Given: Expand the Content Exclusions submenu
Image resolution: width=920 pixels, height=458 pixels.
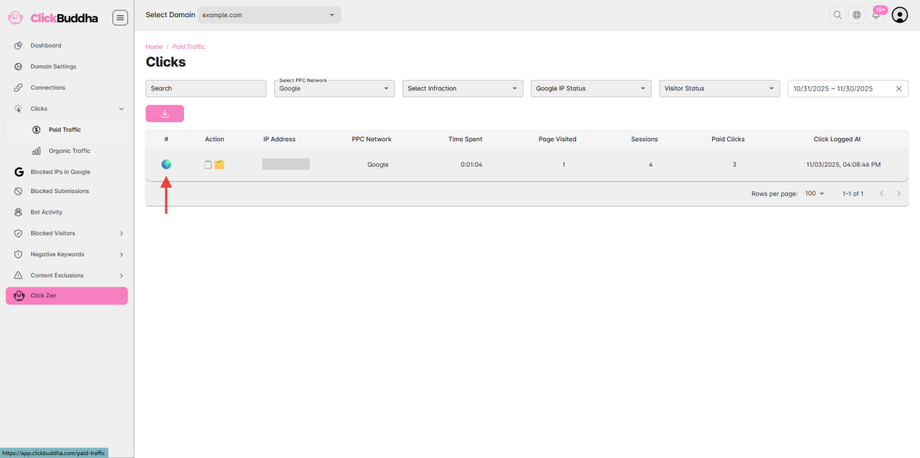Looking at the screenshot, I should 121,276.
